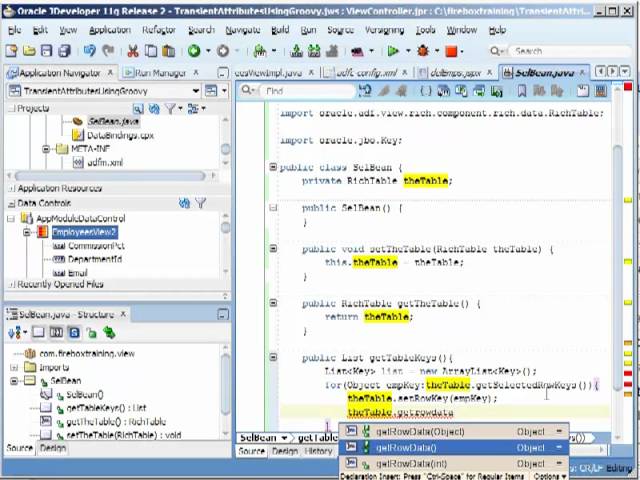Click the Open folder toolbar icon
The height and width of the screenshot is (480, 640).
29,51
